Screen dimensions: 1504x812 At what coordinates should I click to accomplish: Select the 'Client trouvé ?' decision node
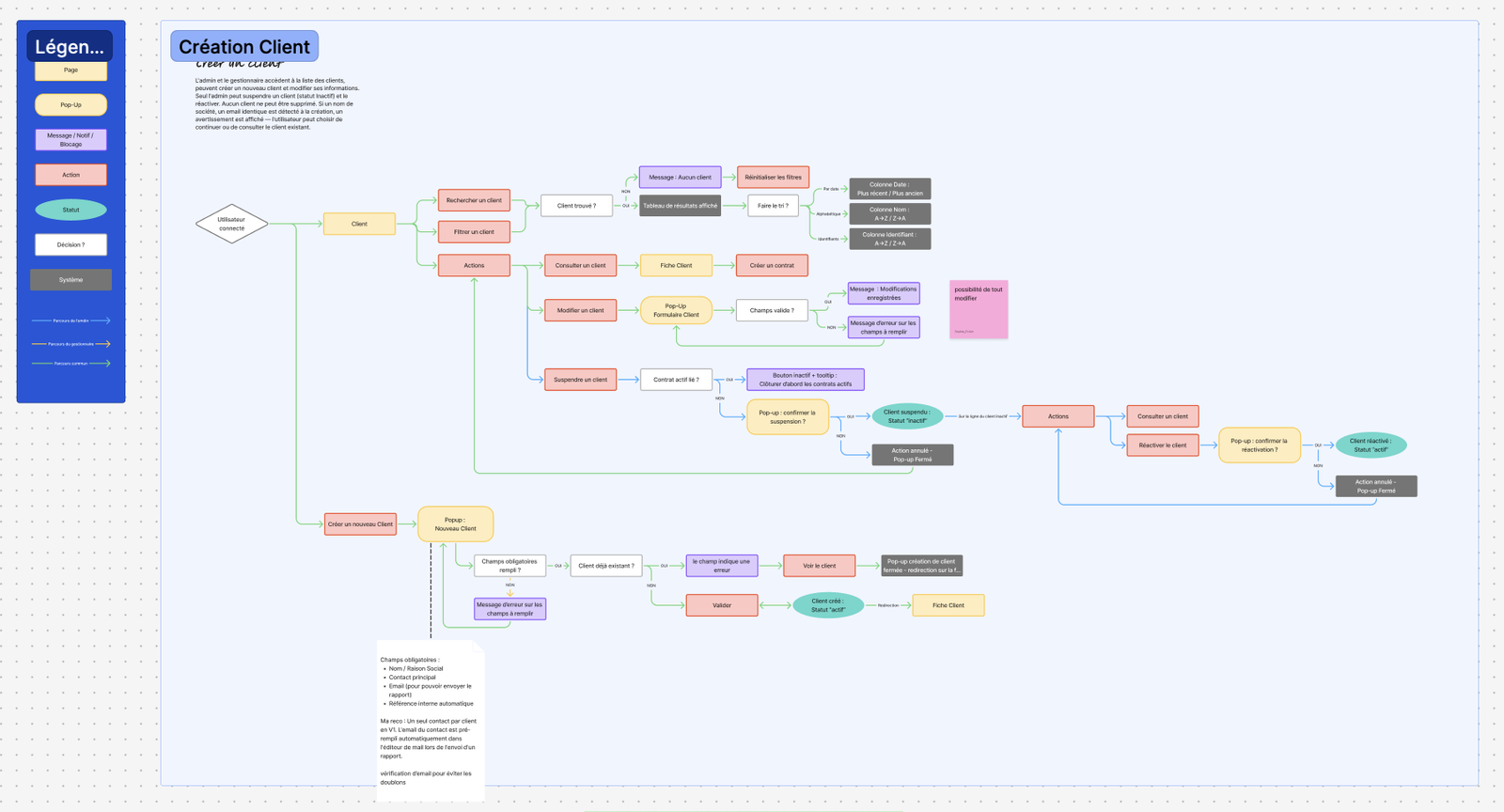tap(576, 205)
